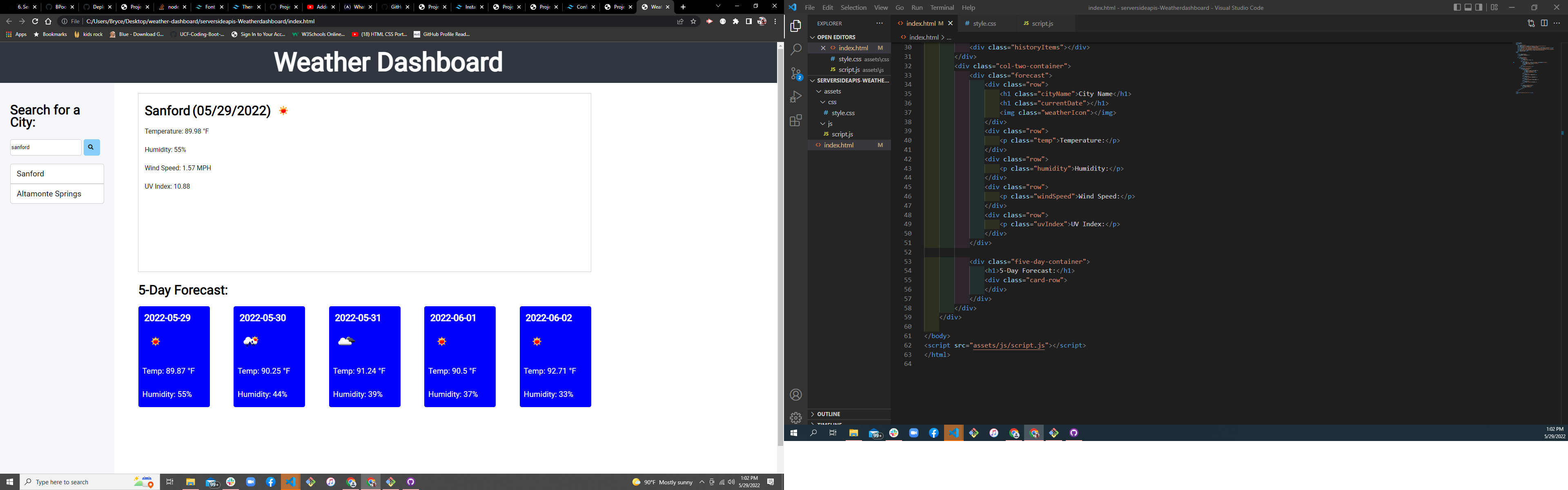Expand the Outline section
The height and width of the screenshot is (490, 1568).
point(829,414)
